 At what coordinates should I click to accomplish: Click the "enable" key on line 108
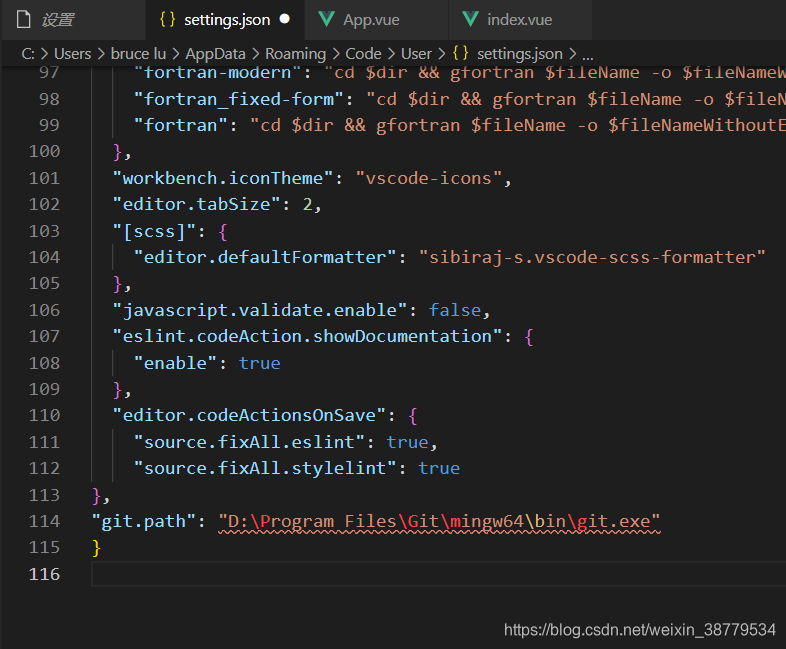175,363
